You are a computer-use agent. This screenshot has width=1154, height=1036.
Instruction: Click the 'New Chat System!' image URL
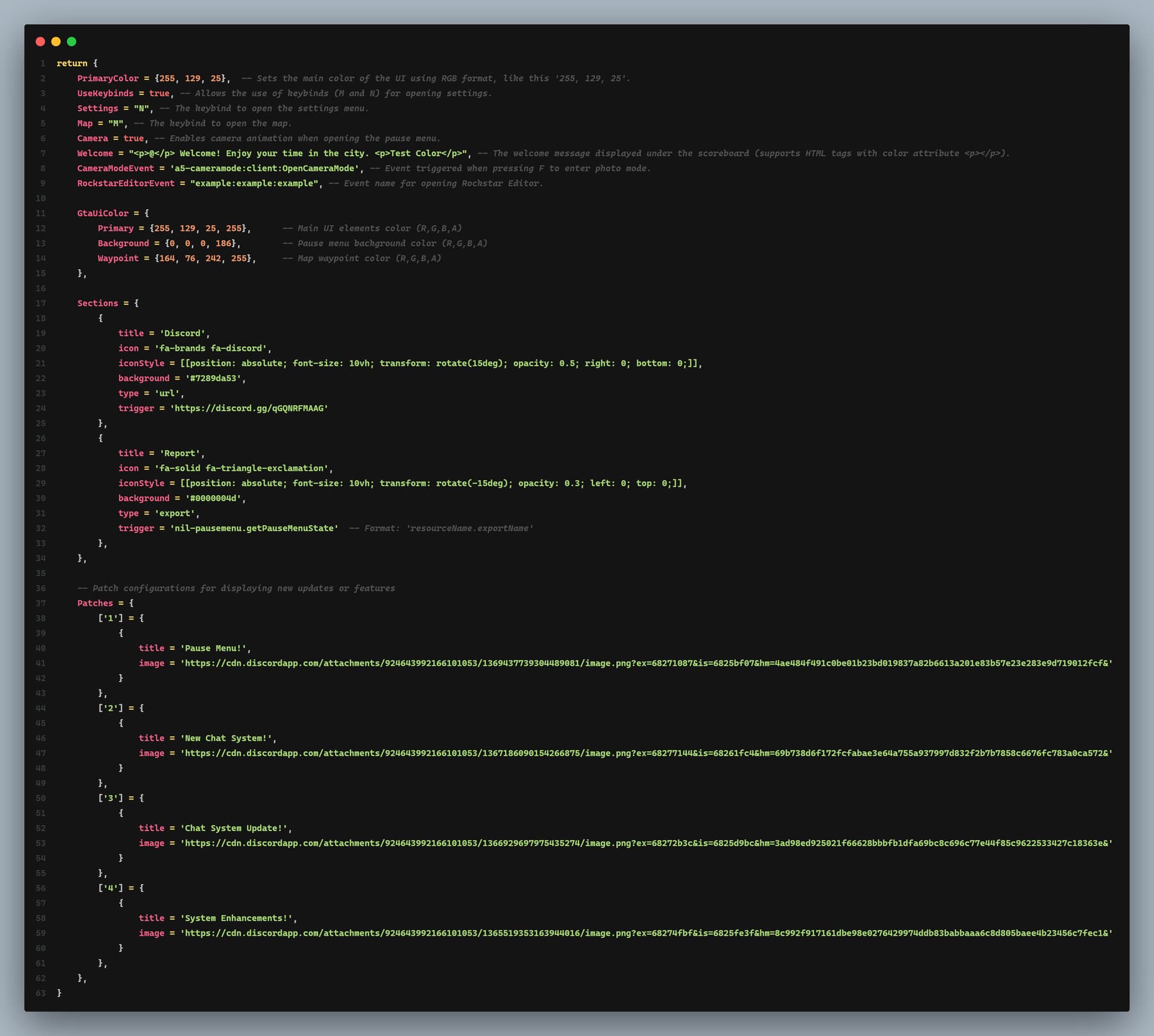pos(646,754)
